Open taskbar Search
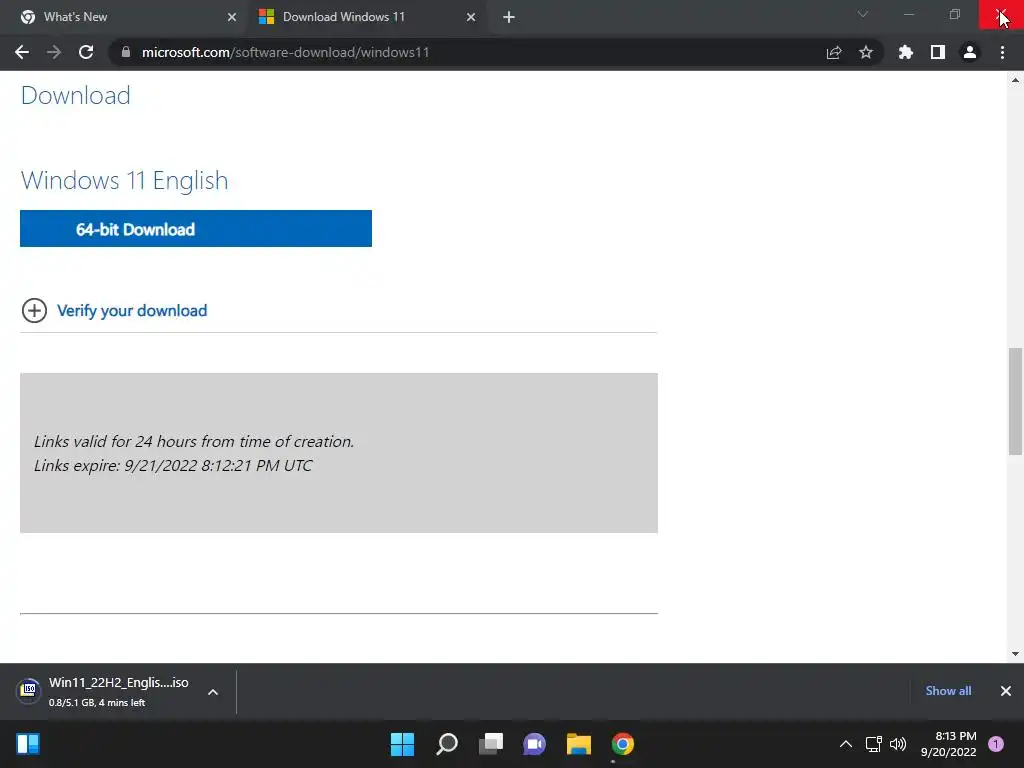Viewport: 1024px width, 768px height. (447, 744)
